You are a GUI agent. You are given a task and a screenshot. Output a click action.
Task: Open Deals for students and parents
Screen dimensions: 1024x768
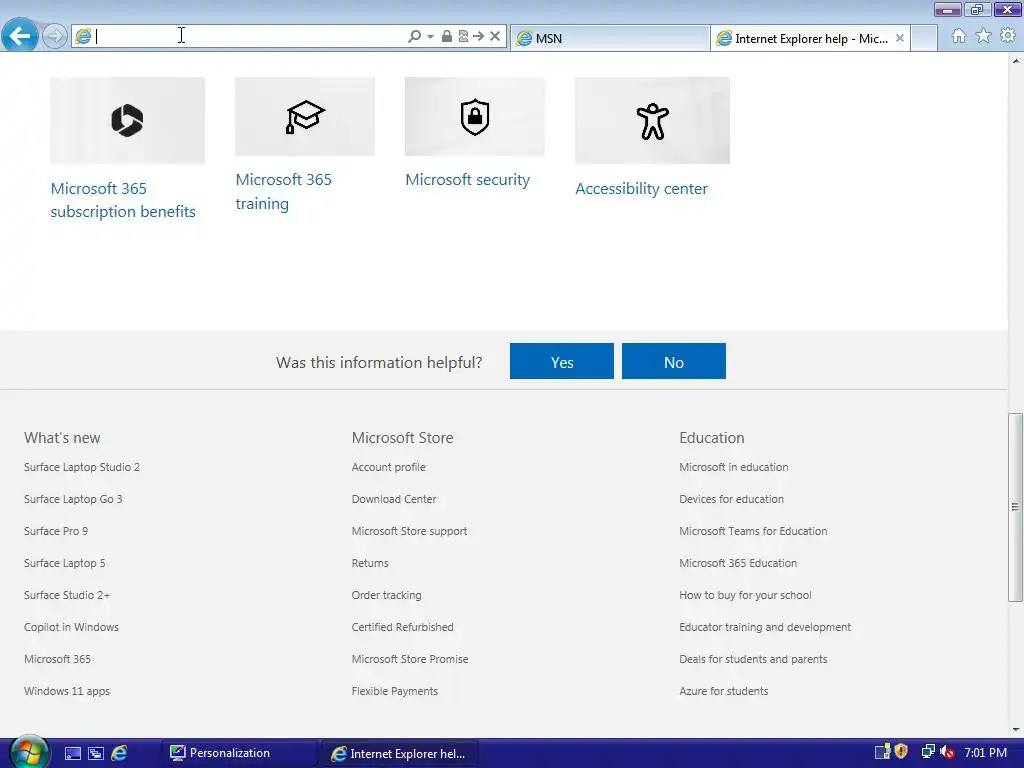753,659
